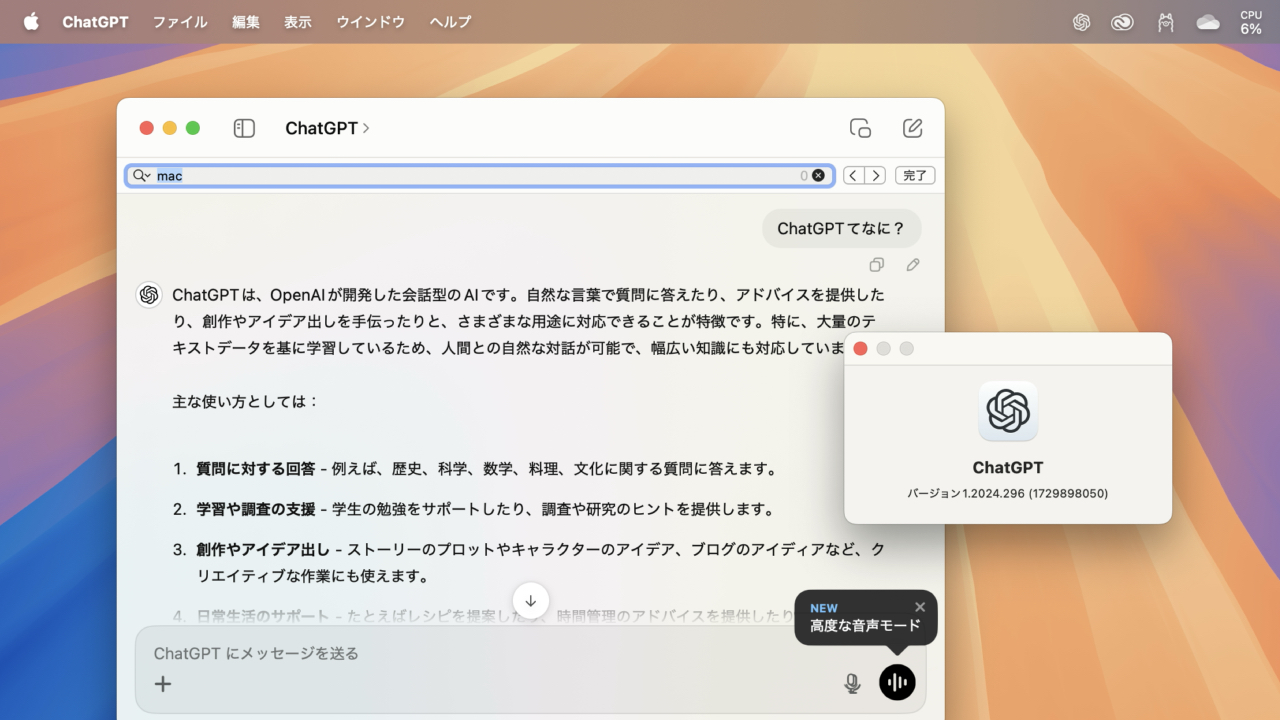
Task: Open search options magnifier dropdown
Action: pos(141,176)
